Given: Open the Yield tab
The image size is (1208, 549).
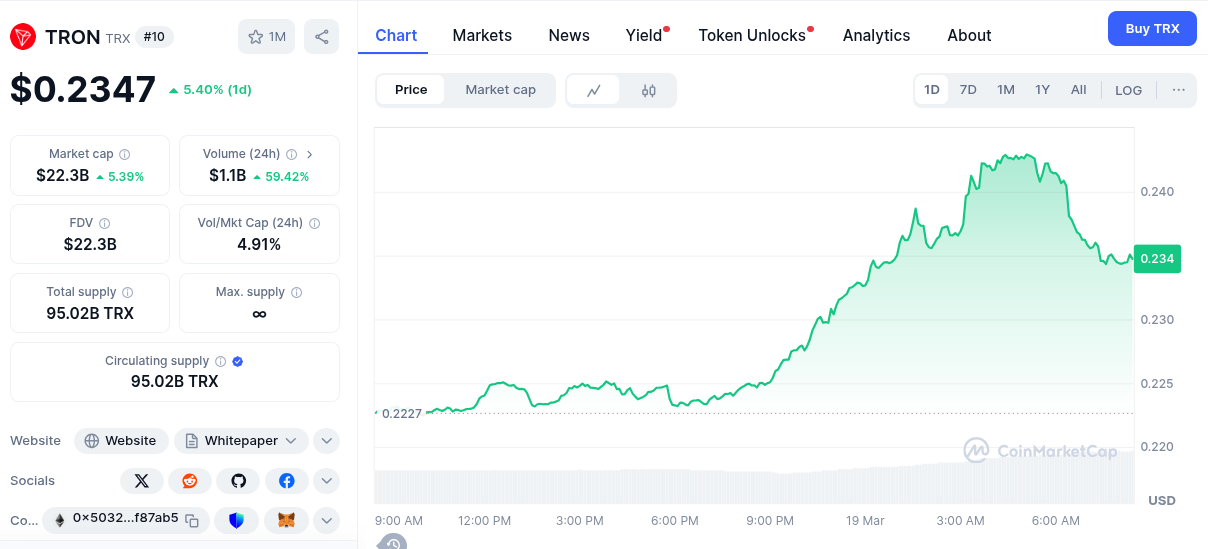Looking at the screenshot, I should 644,35.
